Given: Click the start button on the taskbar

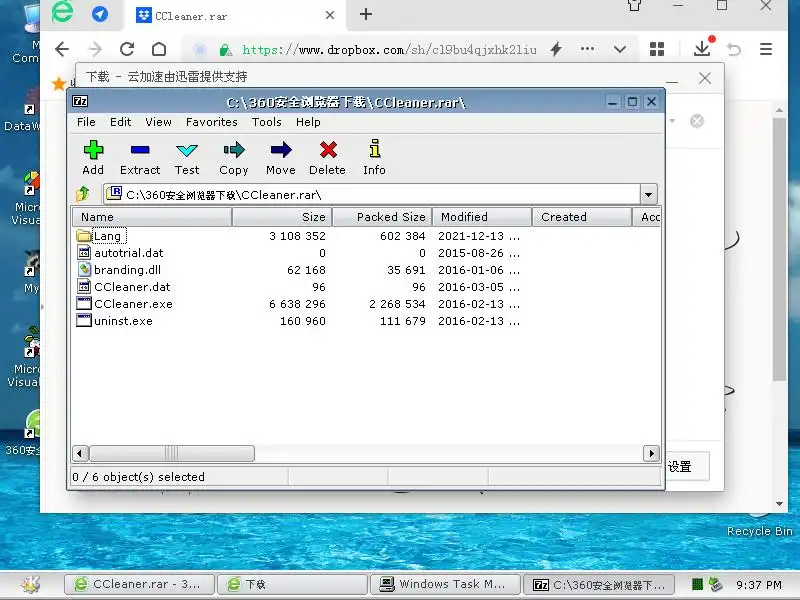Looking at the screenshot, I should tap(31, 584).
